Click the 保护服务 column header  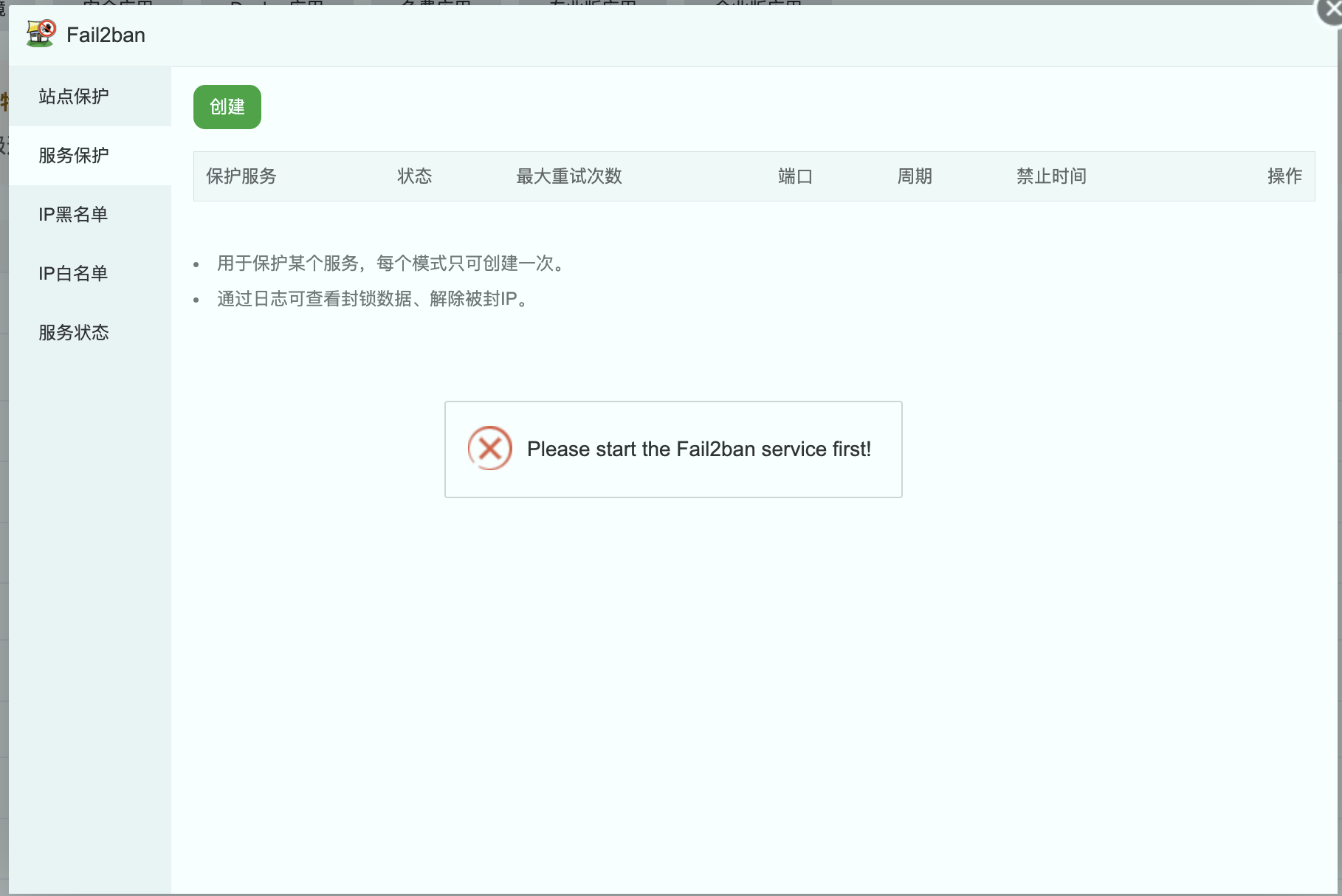click(x=241, y=176)
